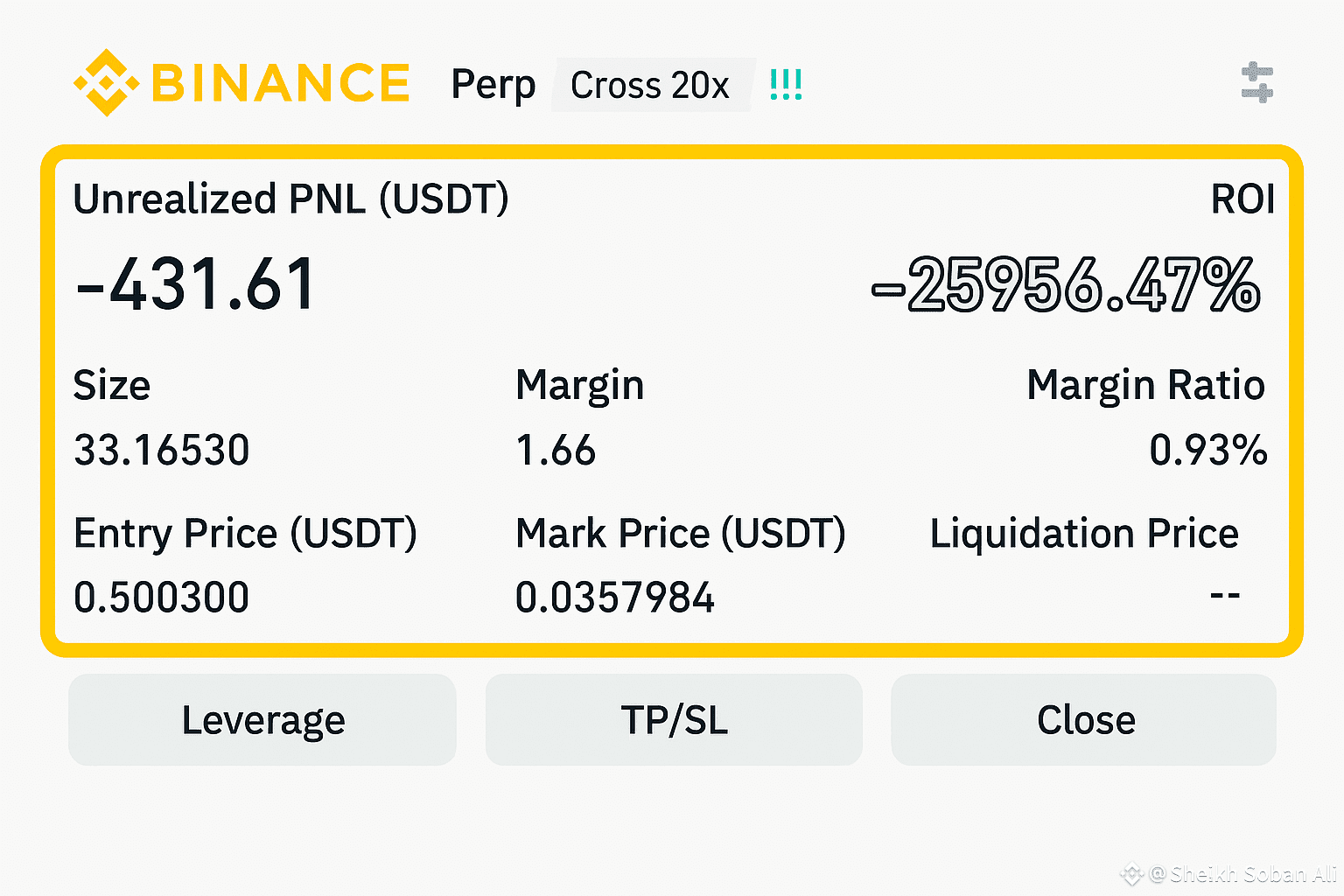Select the Perp contract label
This screenshot has width=1344, height=896.
[x=493, y=86]
